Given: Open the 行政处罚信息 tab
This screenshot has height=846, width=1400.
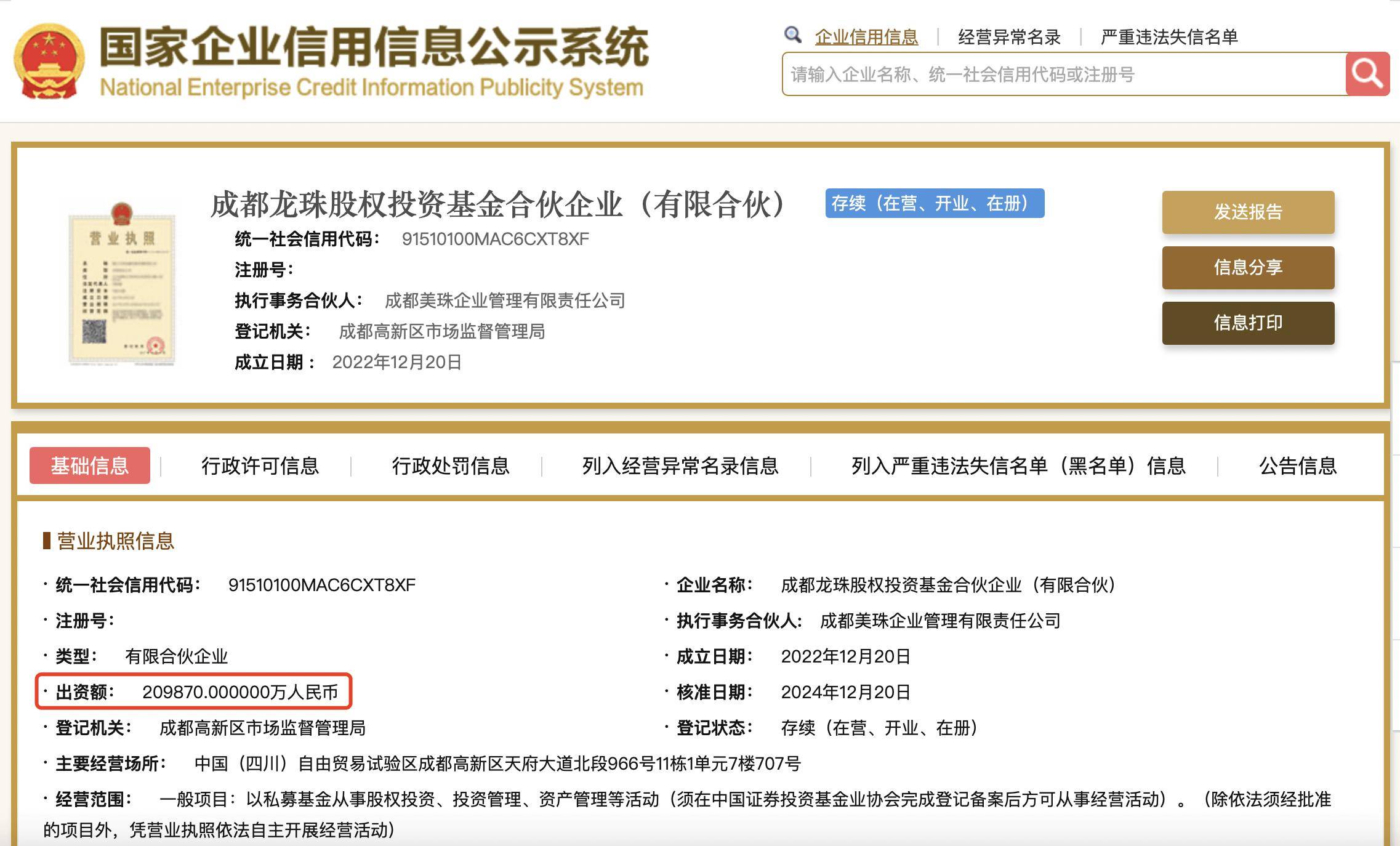Looking at the screenshot, I should pyautogui.click(x=452, y=467).
